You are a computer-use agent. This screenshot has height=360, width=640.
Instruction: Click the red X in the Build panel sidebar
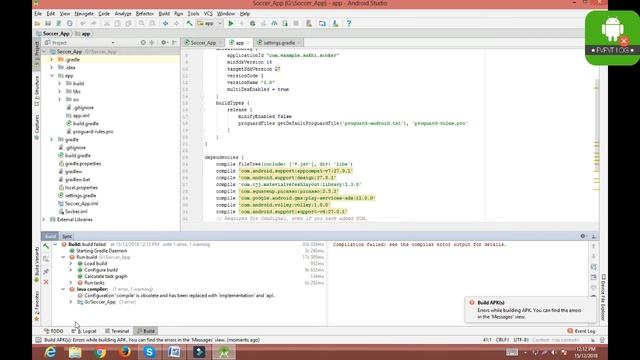(x=46, y=282)
